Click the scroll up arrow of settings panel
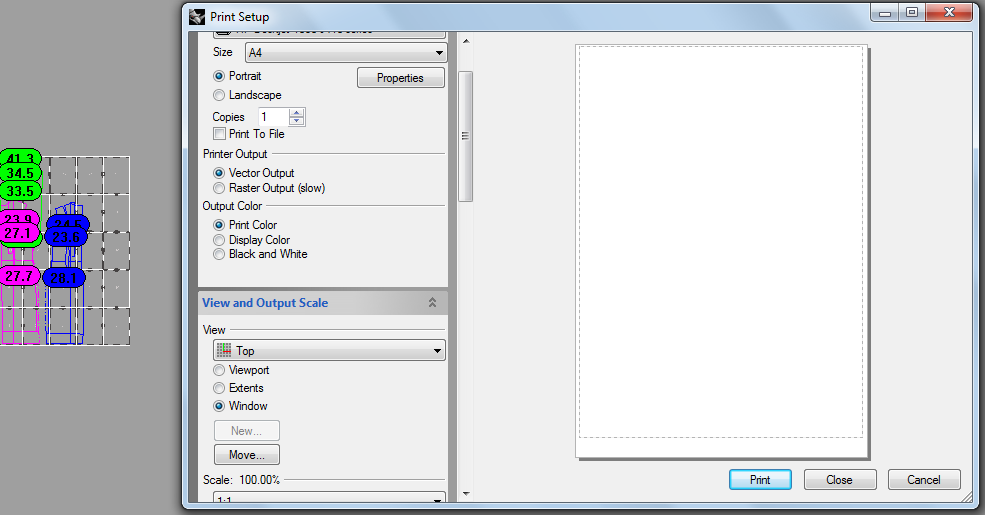Image resolution: width=985 pixels, height=515 pixels. pyautogui.click(x=466, y=41)
